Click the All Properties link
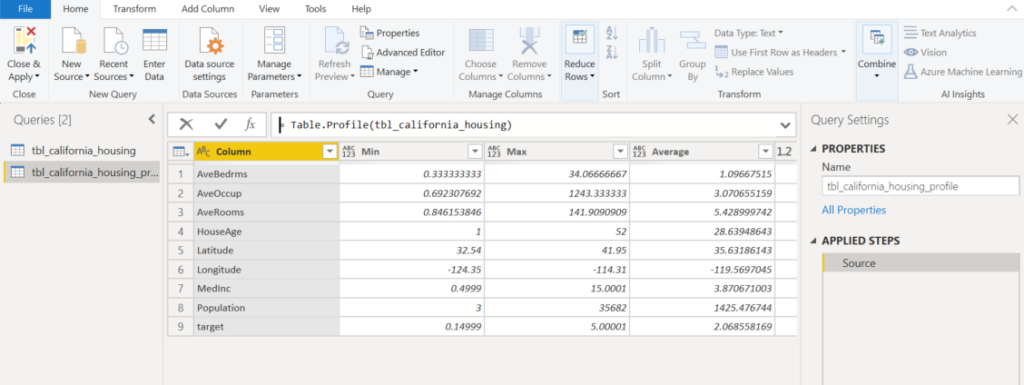1024x385 pixels. click(x=854, y=210)
